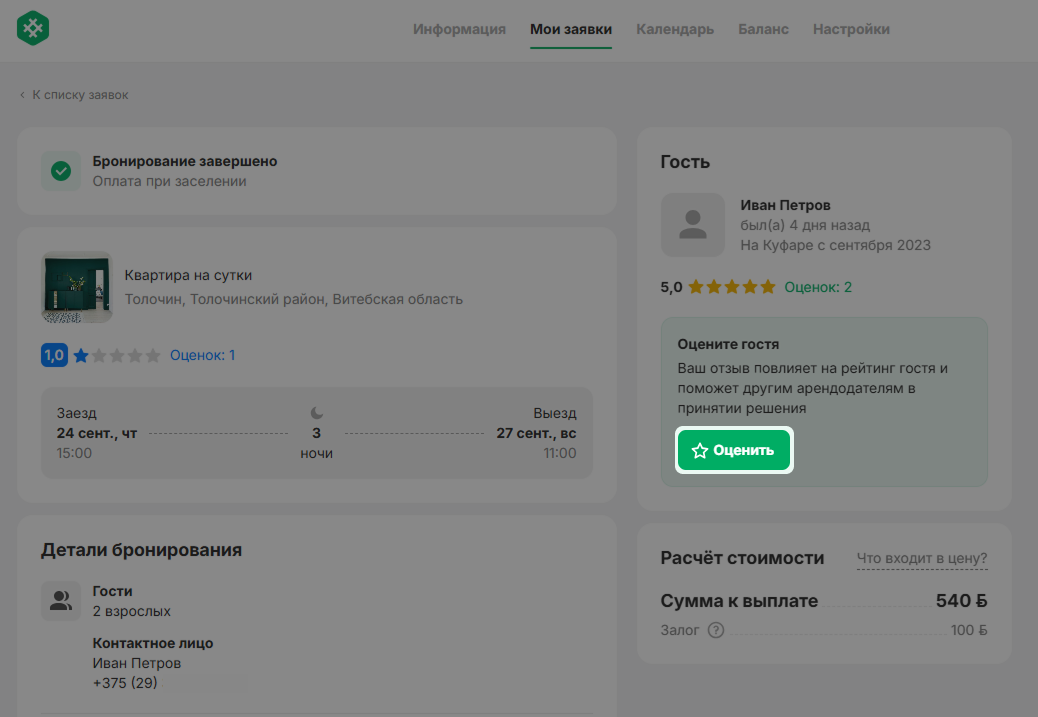Viewport: 1038px width, 717px height.
Task: Open the guest's Оценок: 2 reviews link
Action: coord(818,287)
